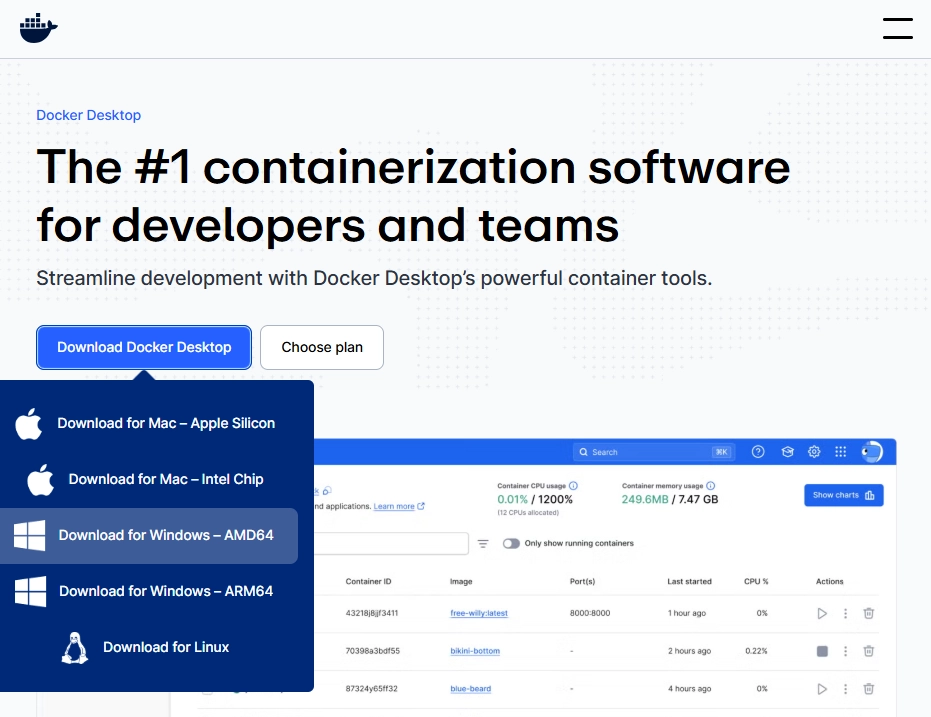The height and width of the screenshot is (717, 931).
Task: Open the Docker Desktop breadcrumb link
Action: (x=88, y=115)
